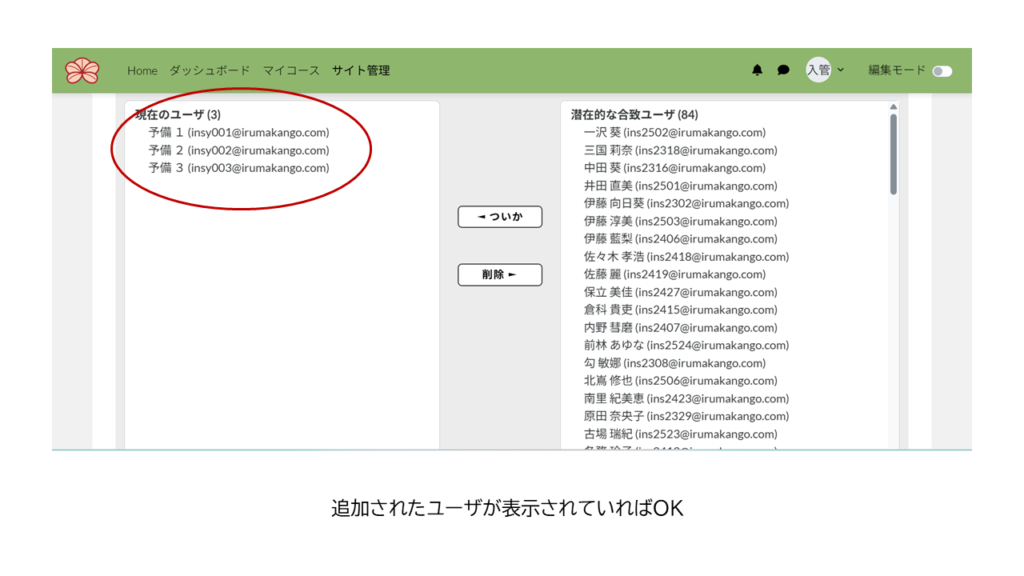1024x576 pixels.
Task: Select current user 予備 1
Action: pos(238,132)
